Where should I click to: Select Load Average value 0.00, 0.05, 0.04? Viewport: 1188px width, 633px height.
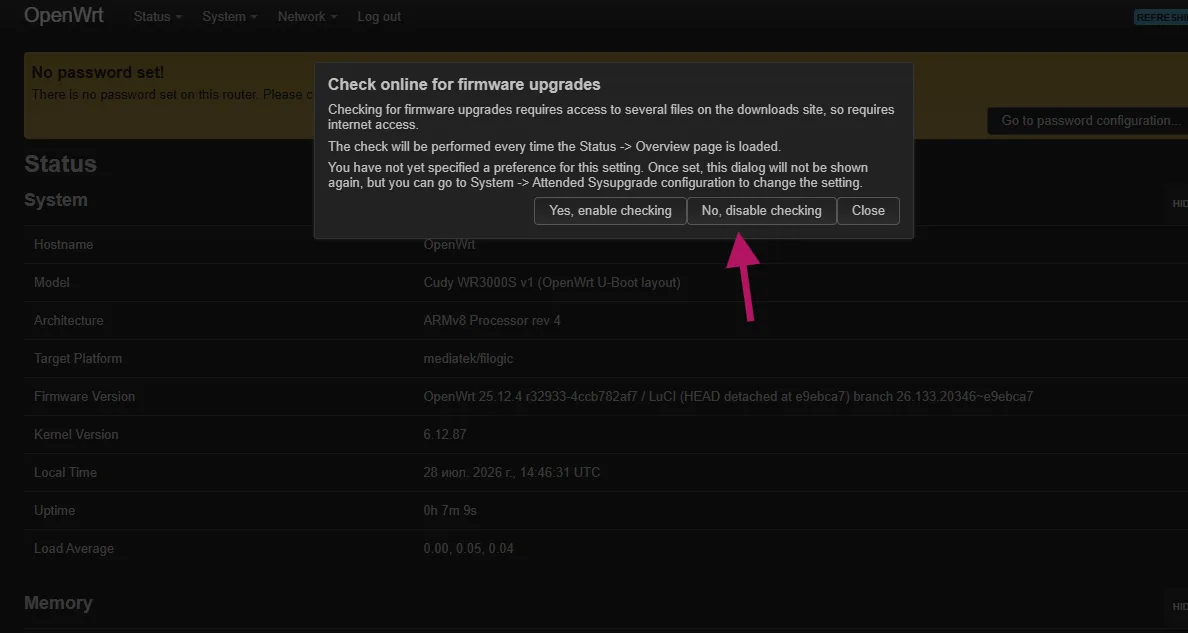coord(468,548)
